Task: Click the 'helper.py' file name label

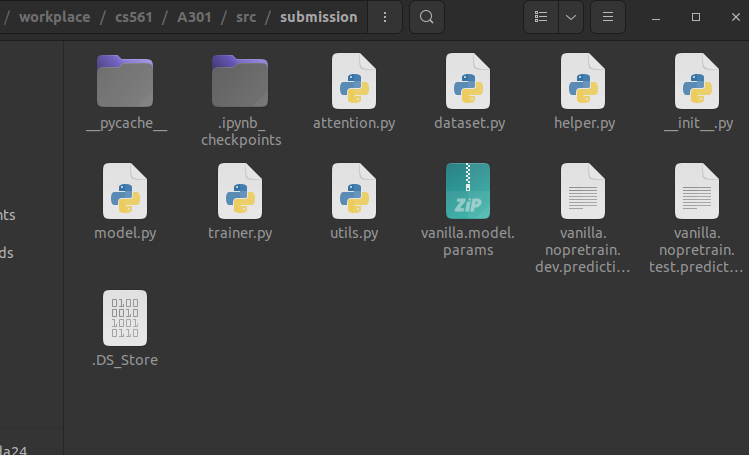Action: pos(584,123)
